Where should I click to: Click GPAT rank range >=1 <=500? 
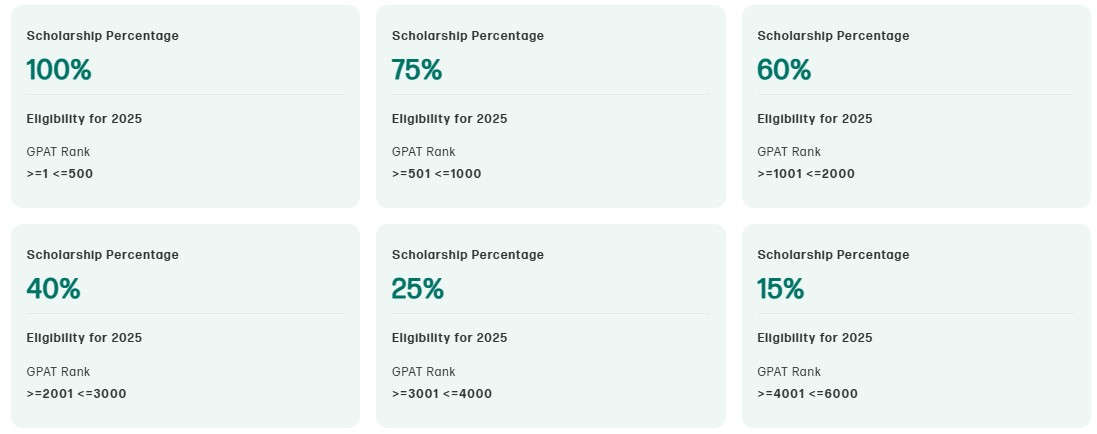click(x=60, y=174)
